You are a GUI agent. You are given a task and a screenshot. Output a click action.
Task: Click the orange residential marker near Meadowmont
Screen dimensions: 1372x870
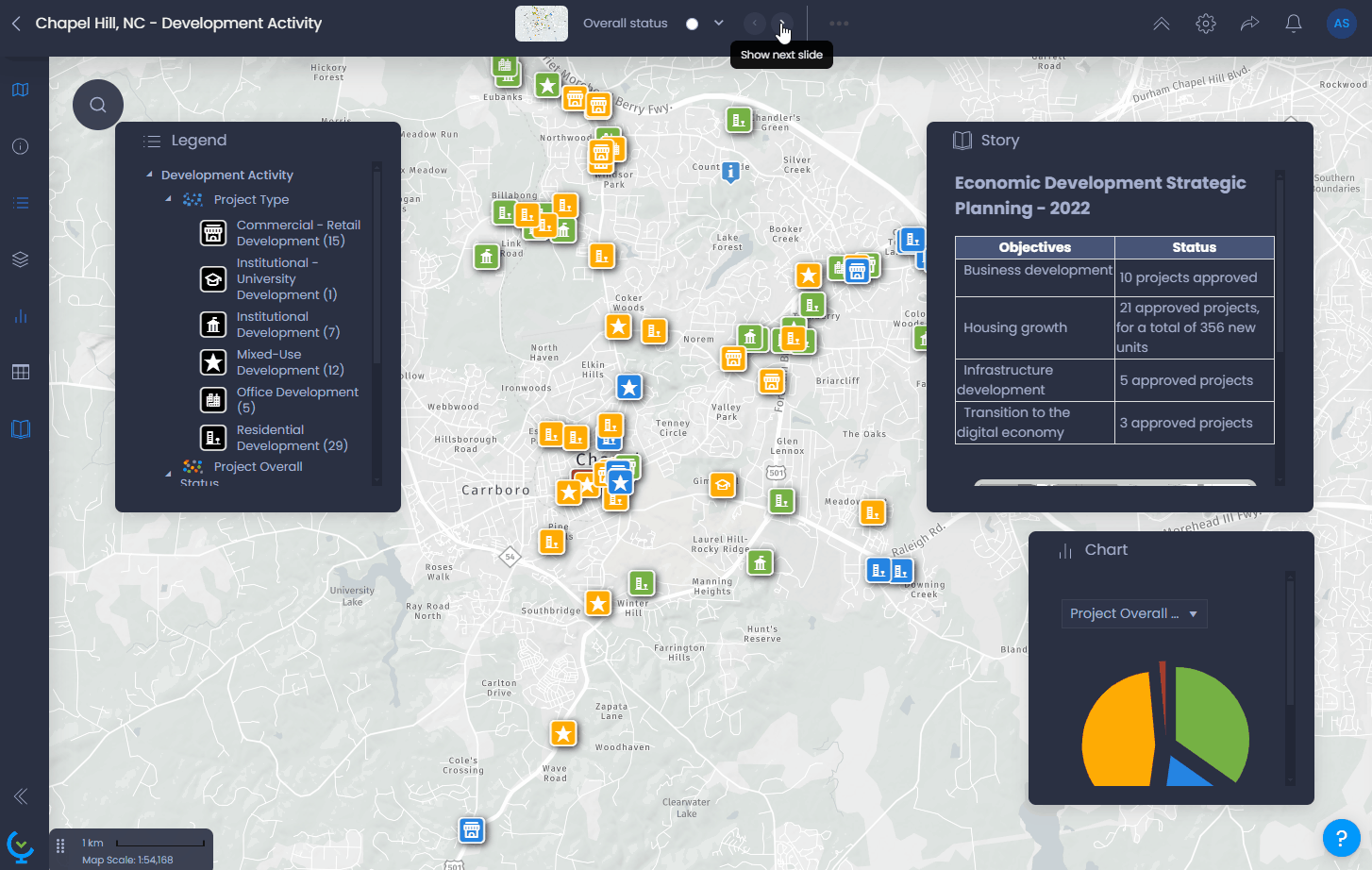pyautogui.click(x=873, y=512)
